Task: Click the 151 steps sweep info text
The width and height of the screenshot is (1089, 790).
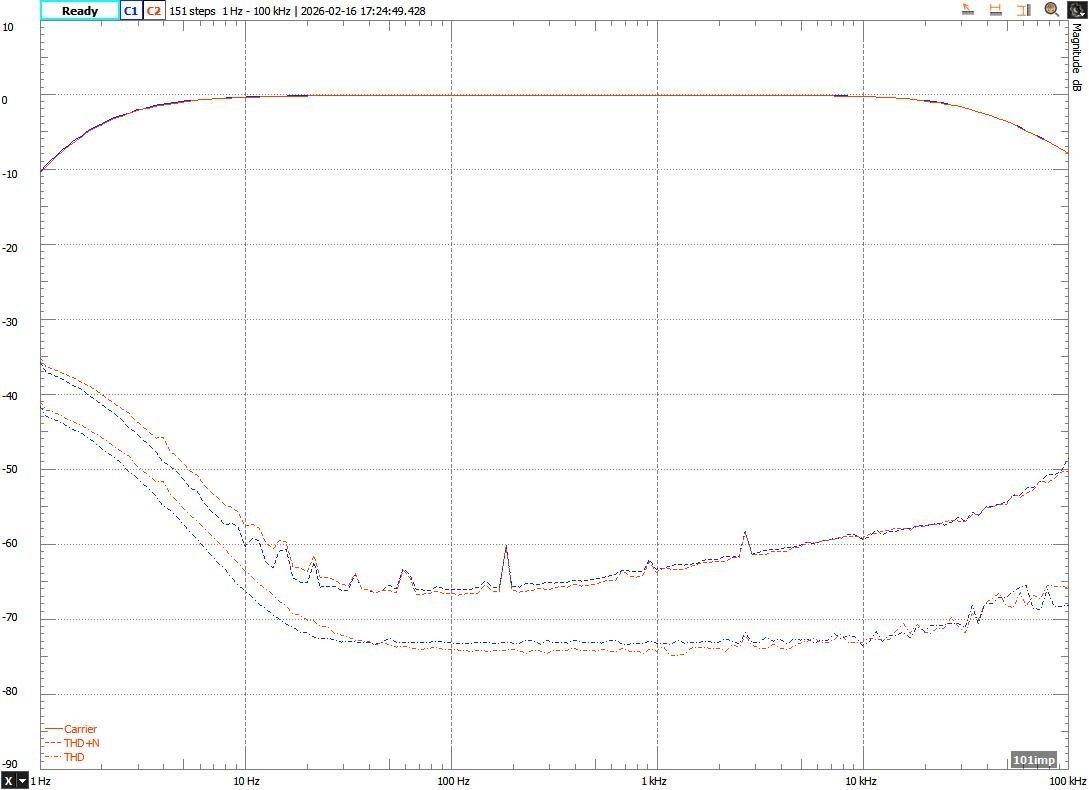Action: pos(192,11)
